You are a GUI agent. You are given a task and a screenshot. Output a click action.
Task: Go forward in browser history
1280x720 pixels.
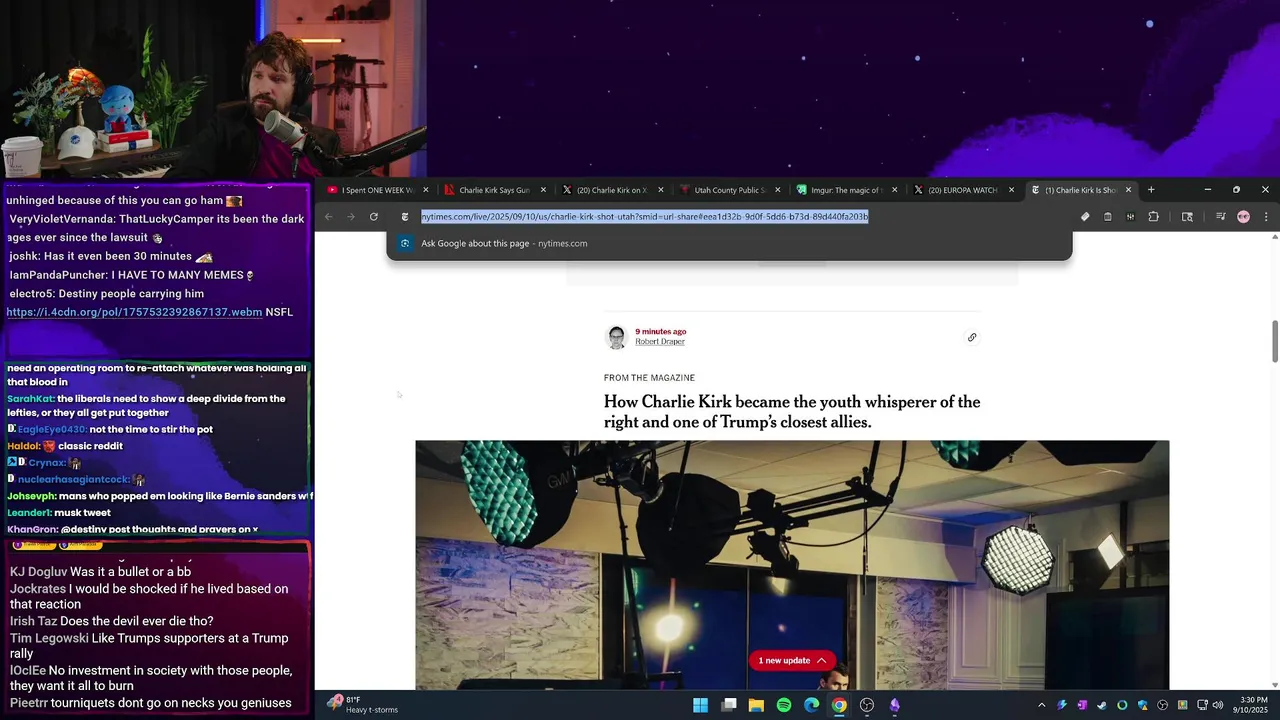point(351,217)
